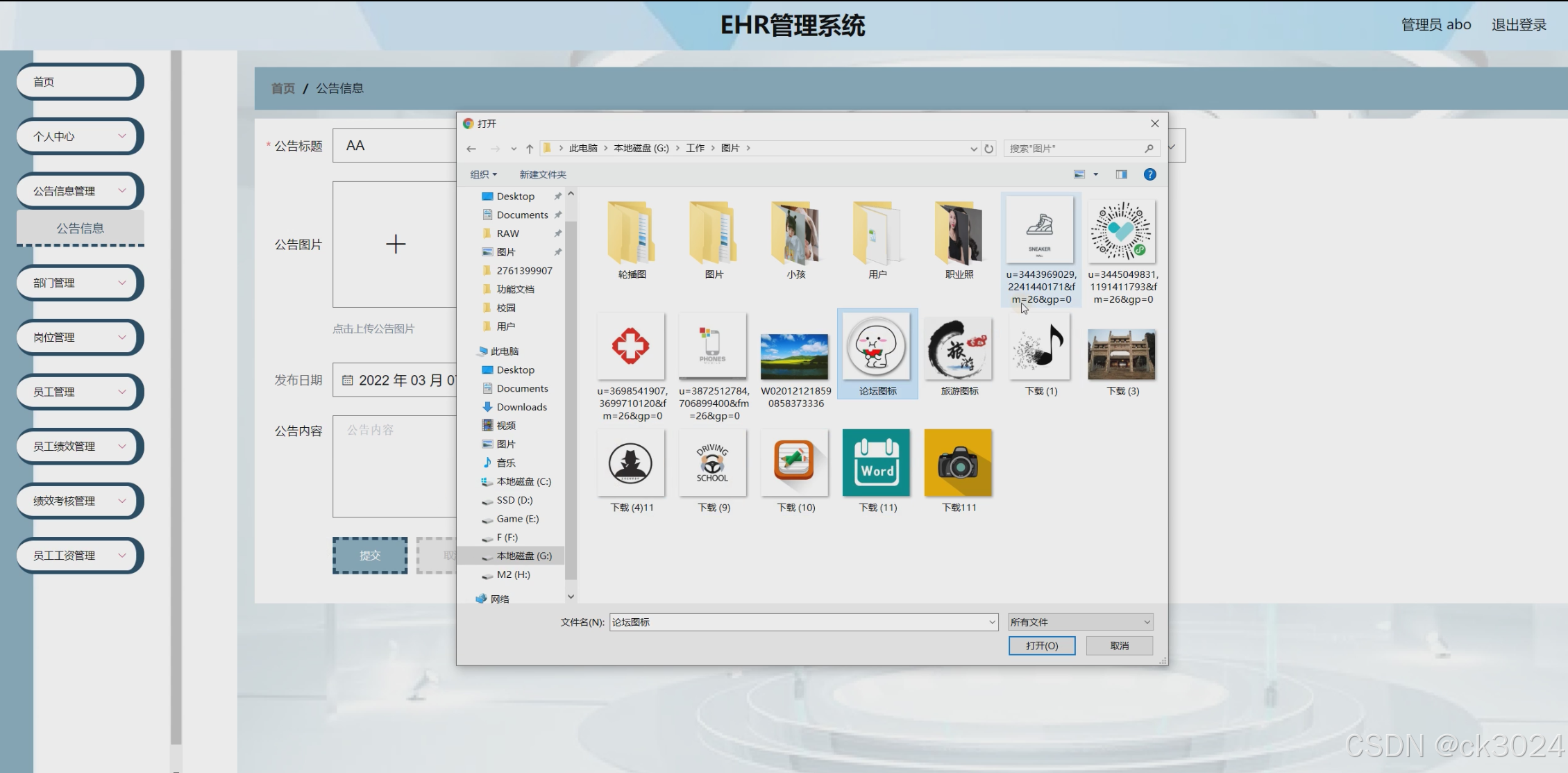Open the 组织 dropdown menu
Screen dimensions: 1568x773
tap(484, 174)
